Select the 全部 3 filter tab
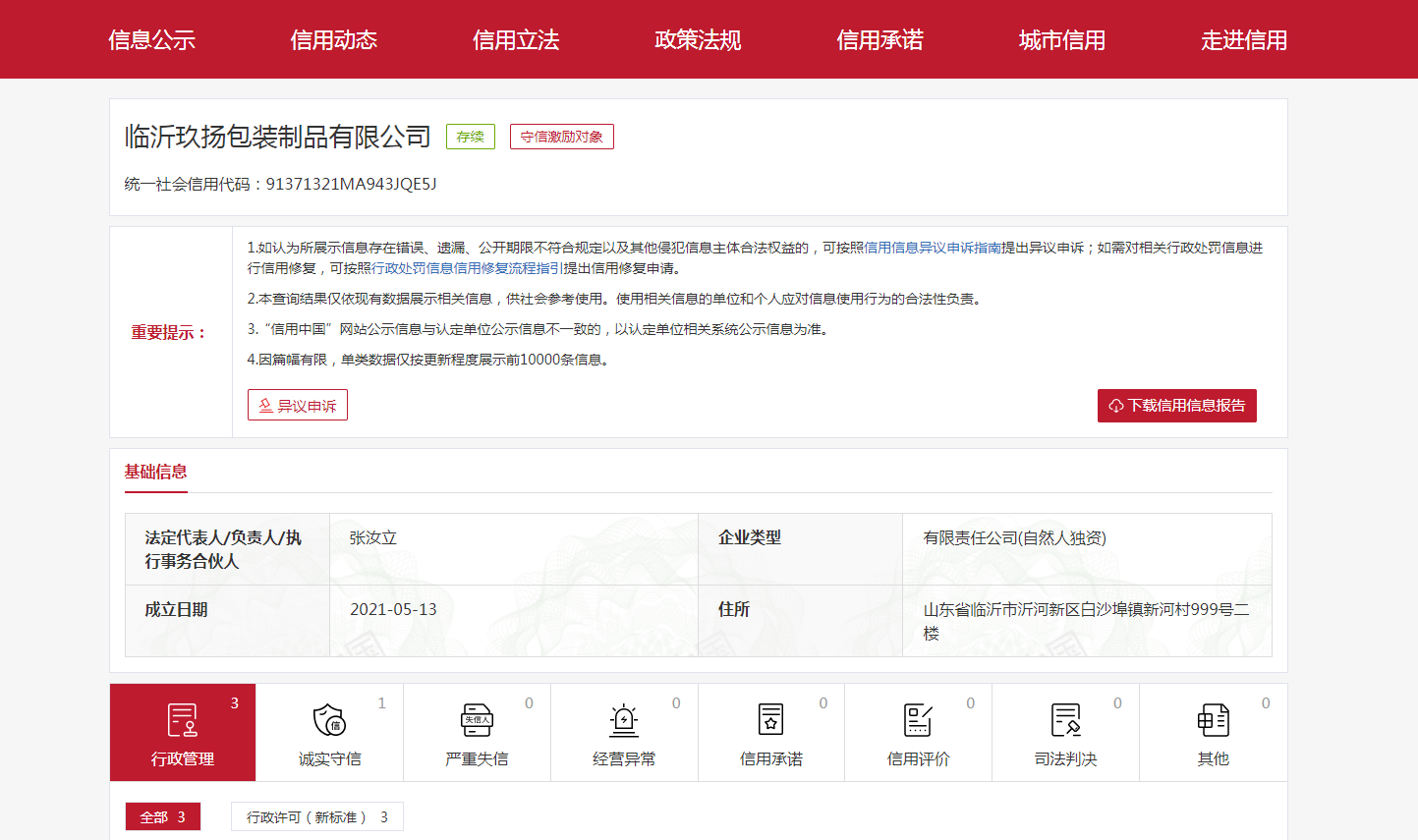Image resolution: width=1418 pixels, height=840 pixels. pyautogui.click(x=163, y=817)
